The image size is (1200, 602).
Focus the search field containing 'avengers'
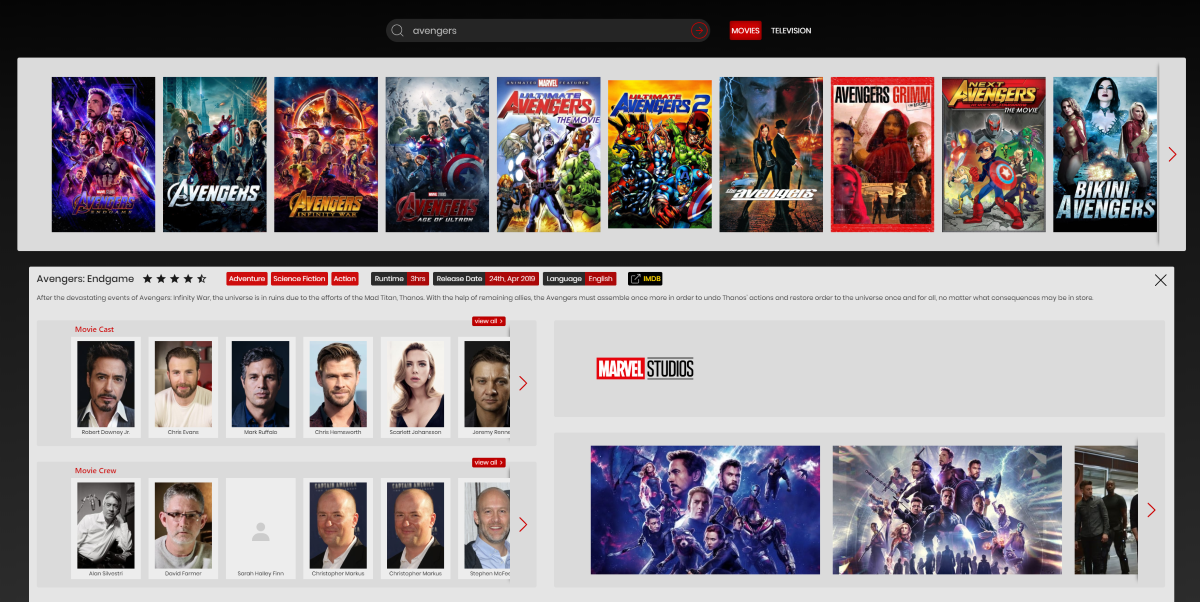(x=548, y=31)
